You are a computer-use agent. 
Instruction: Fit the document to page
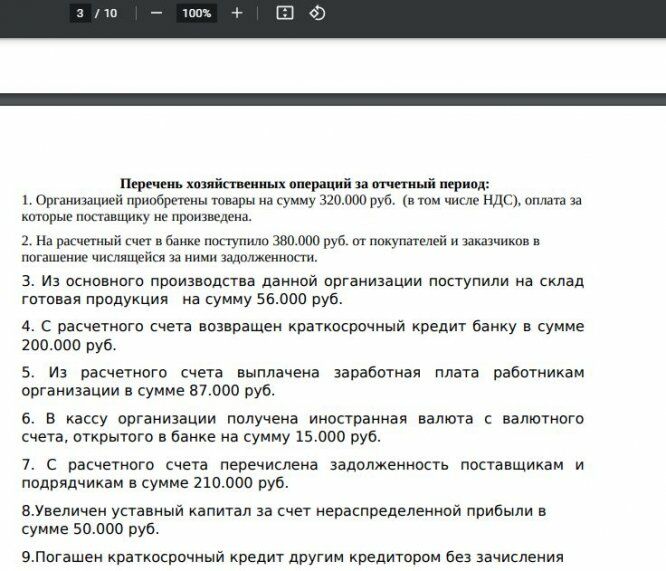[285, 13]
